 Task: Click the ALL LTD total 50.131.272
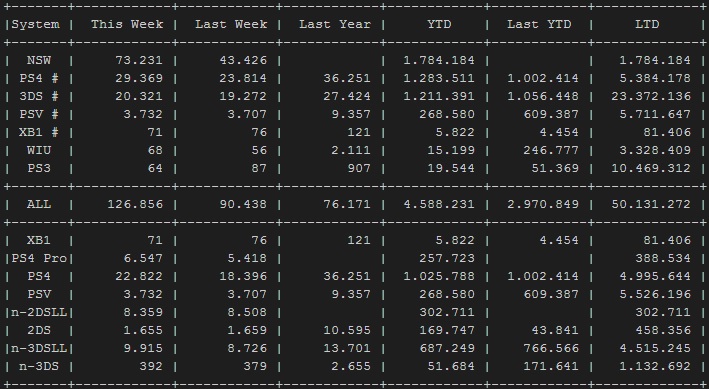pos(651,204)
